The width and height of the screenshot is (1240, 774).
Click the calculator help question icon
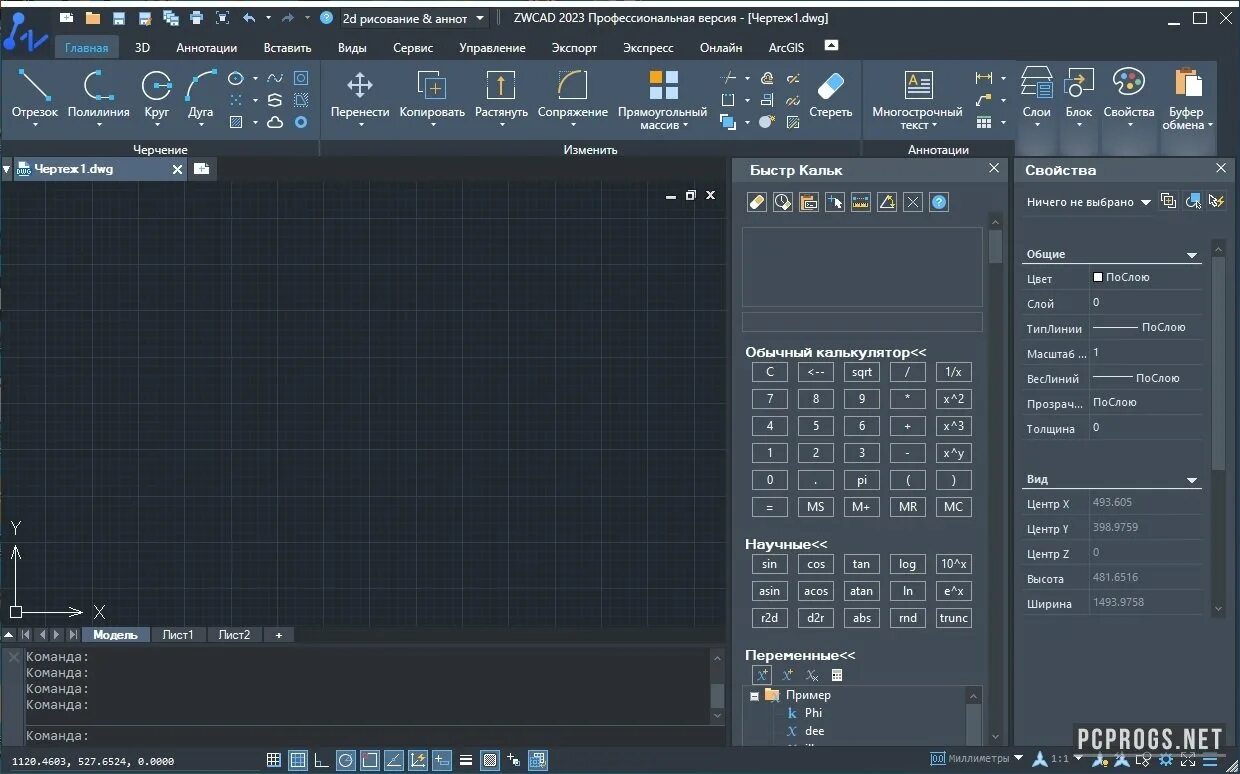[x=939, y=202]
